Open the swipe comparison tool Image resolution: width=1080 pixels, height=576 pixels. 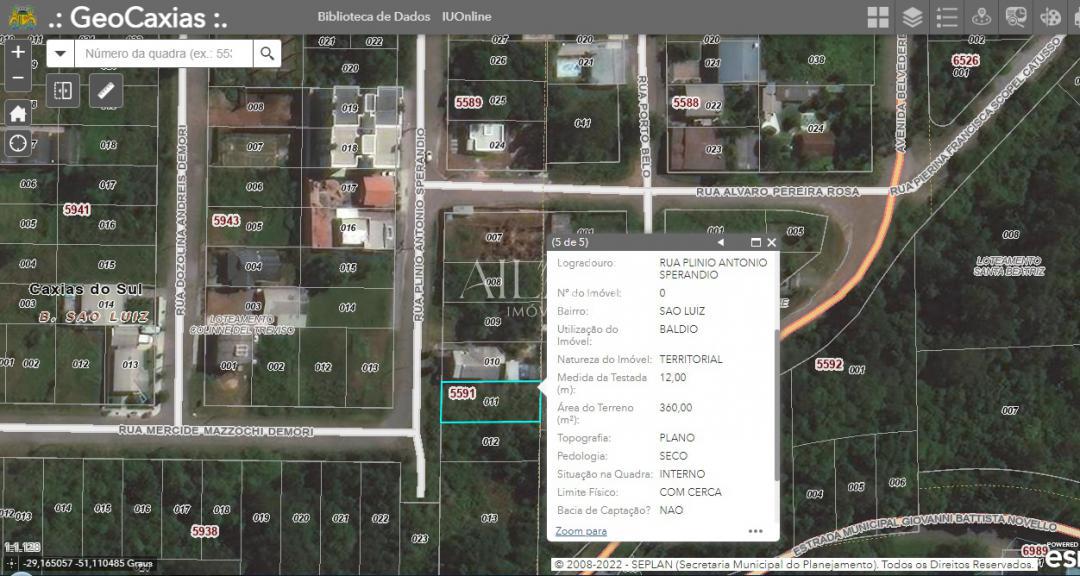pyautogui.click(x=62, y=90)
